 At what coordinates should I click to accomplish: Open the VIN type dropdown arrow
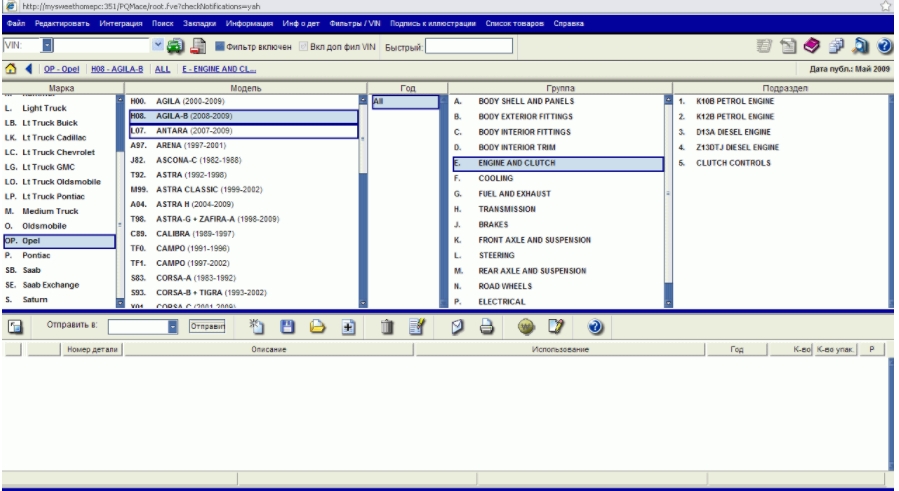[x=48, y=45]
